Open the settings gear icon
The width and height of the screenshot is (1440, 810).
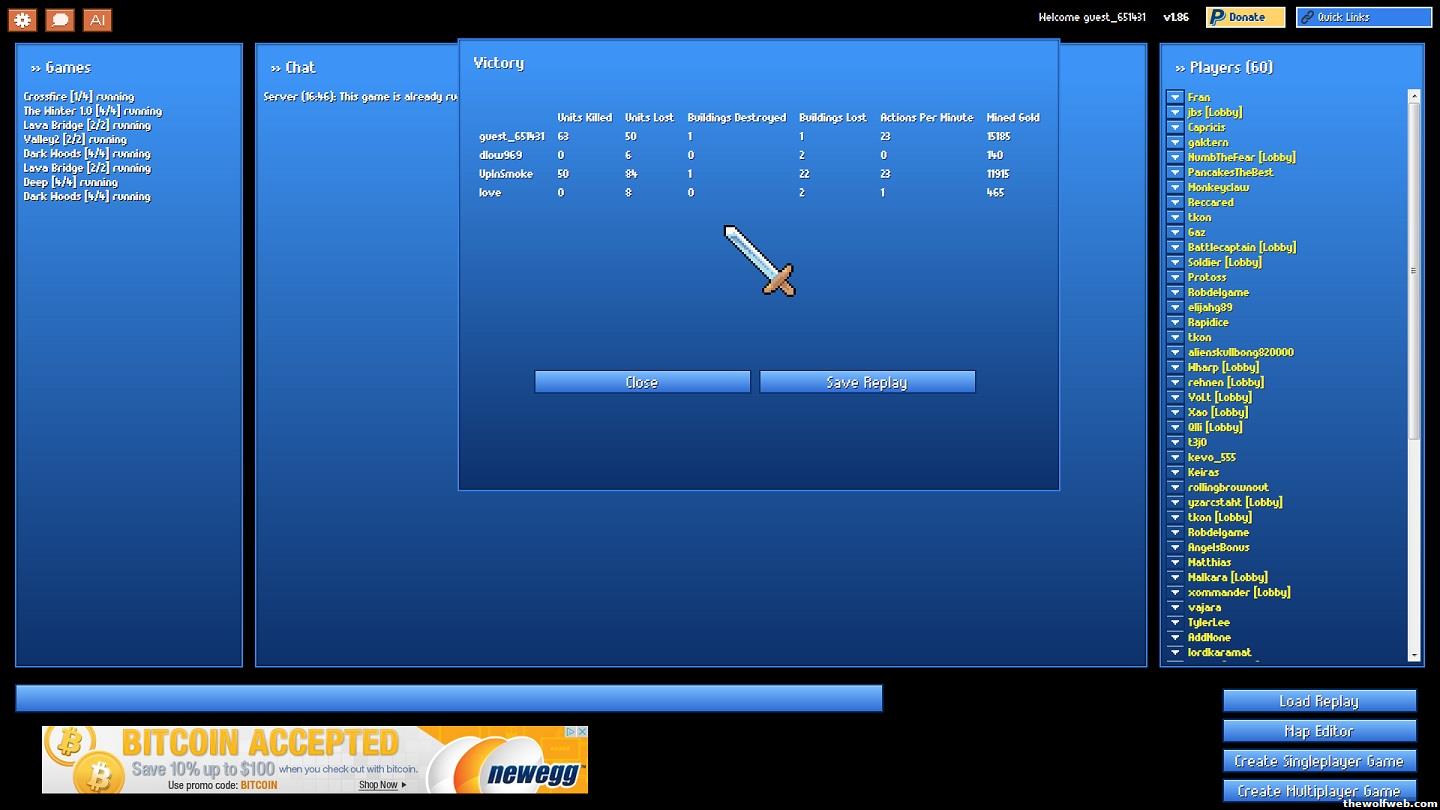pos(22,19)
